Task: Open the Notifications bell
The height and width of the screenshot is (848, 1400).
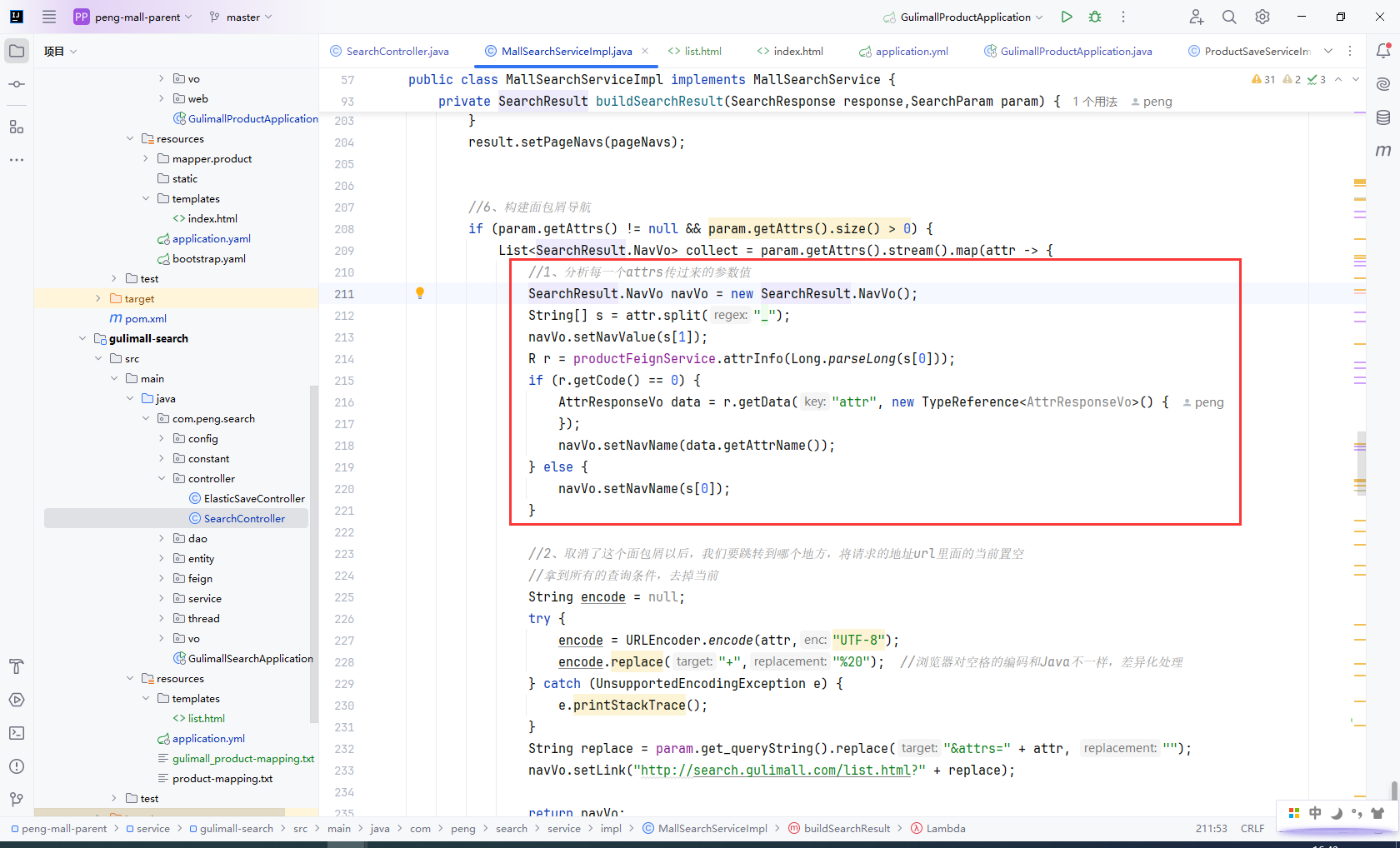Action: (1383, 51)
